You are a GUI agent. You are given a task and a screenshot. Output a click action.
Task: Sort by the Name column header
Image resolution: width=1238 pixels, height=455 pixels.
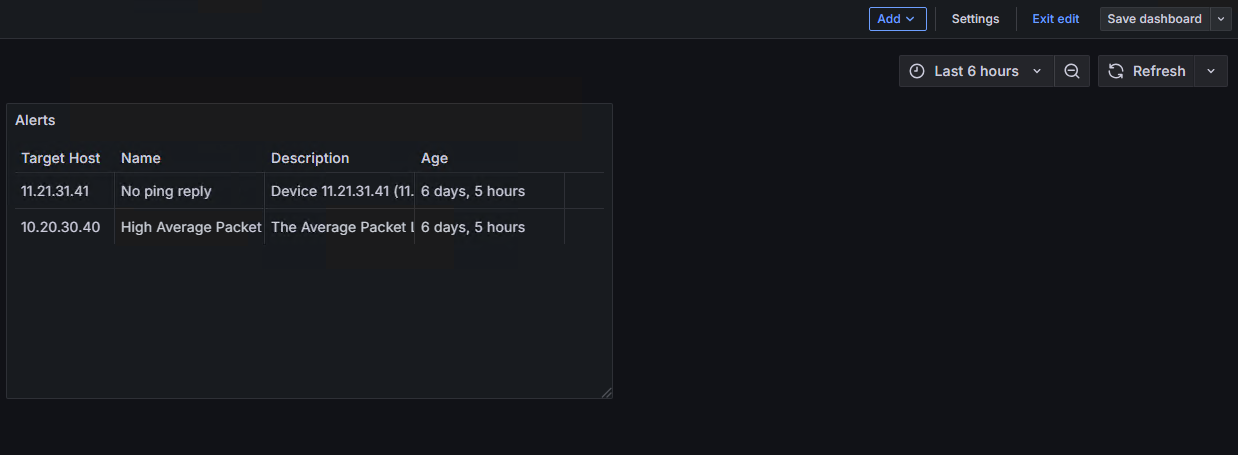pos(141,158)
